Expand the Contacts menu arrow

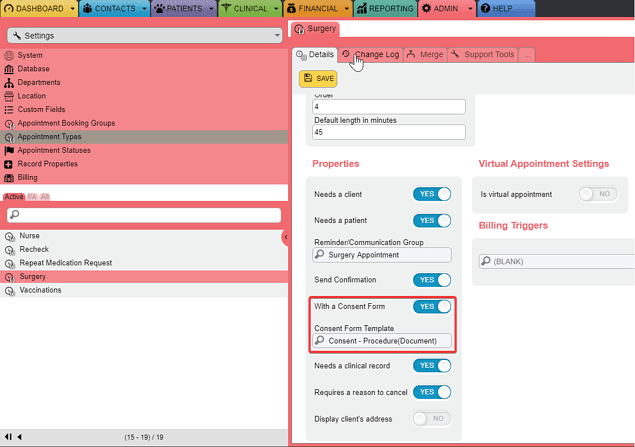[x=144, y=9]
